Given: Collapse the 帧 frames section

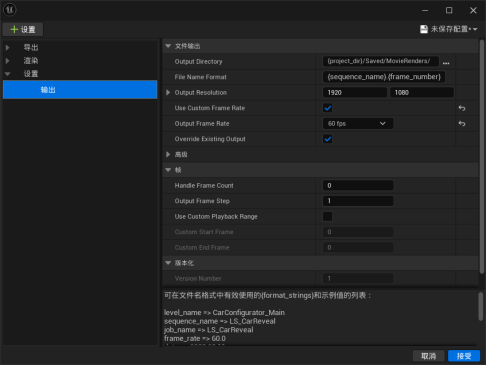Looking at the screenshot, I should tap(168, 170).
